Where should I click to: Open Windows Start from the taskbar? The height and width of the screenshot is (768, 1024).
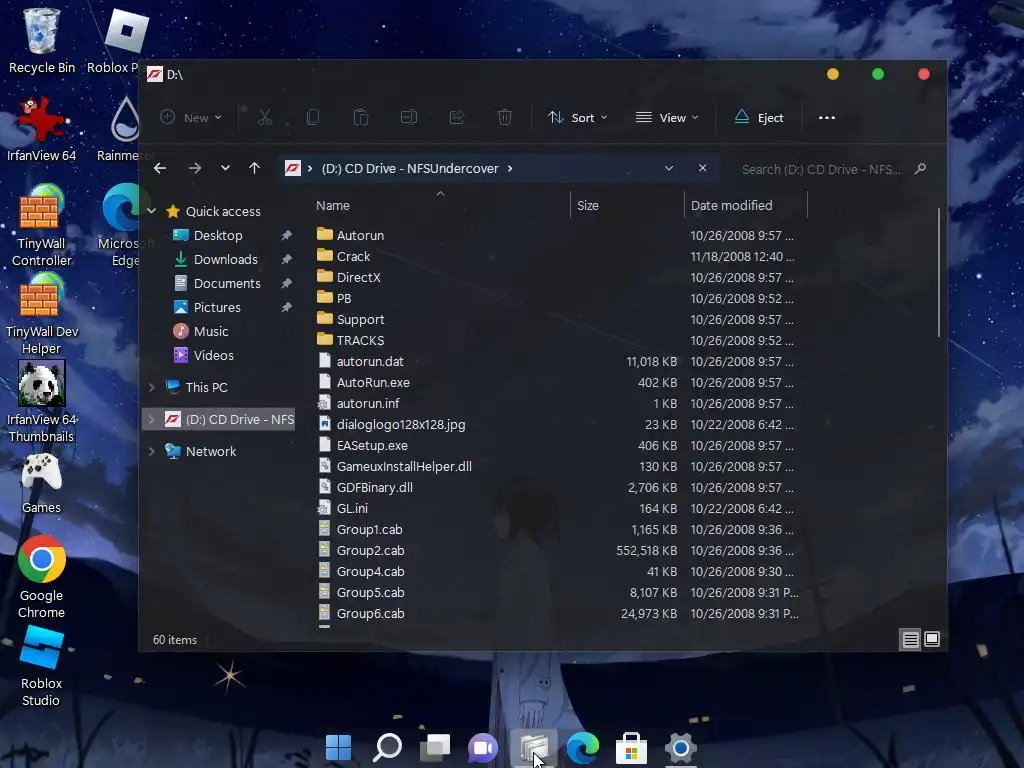coord(338,747)
